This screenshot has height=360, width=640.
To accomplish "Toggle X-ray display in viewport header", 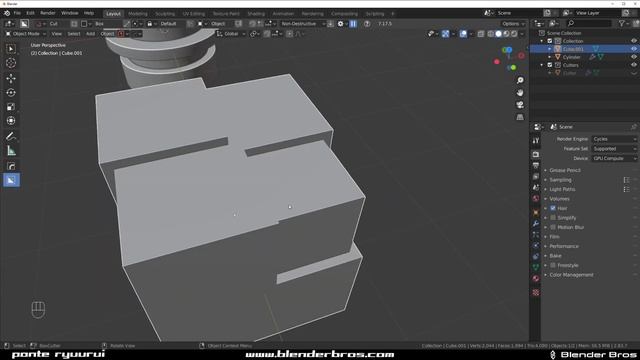I will coord(481,34).
